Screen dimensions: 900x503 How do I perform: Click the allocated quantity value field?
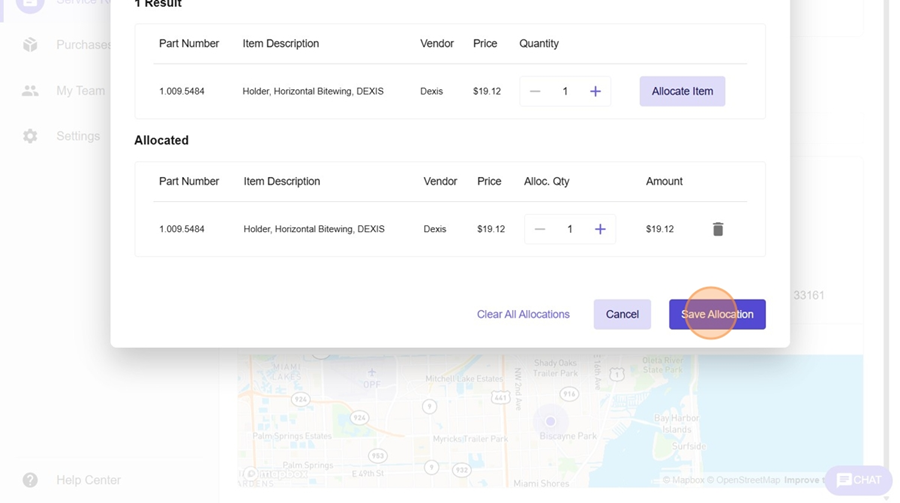click(x=570, y=229)
